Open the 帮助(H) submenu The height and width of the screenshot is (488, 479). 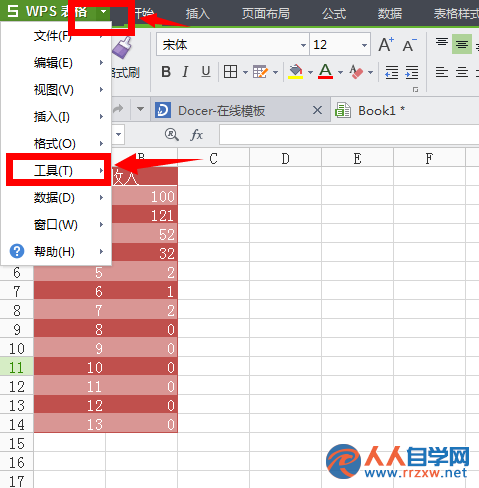(56, 251)
